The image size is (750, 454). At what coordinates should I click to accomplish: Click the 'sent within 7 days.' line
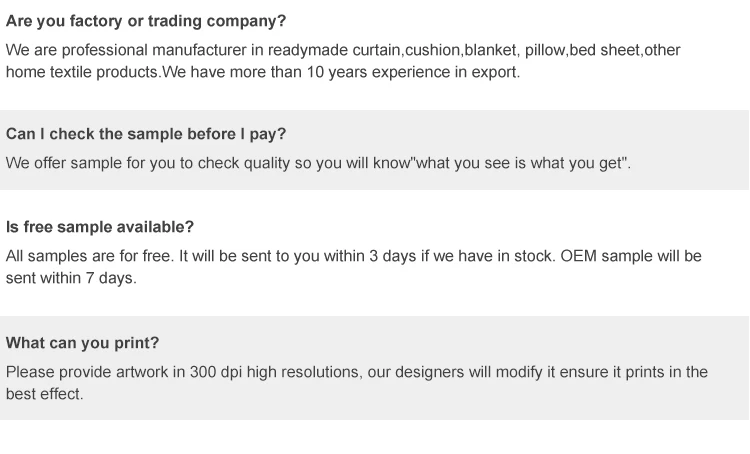[71, 278]
